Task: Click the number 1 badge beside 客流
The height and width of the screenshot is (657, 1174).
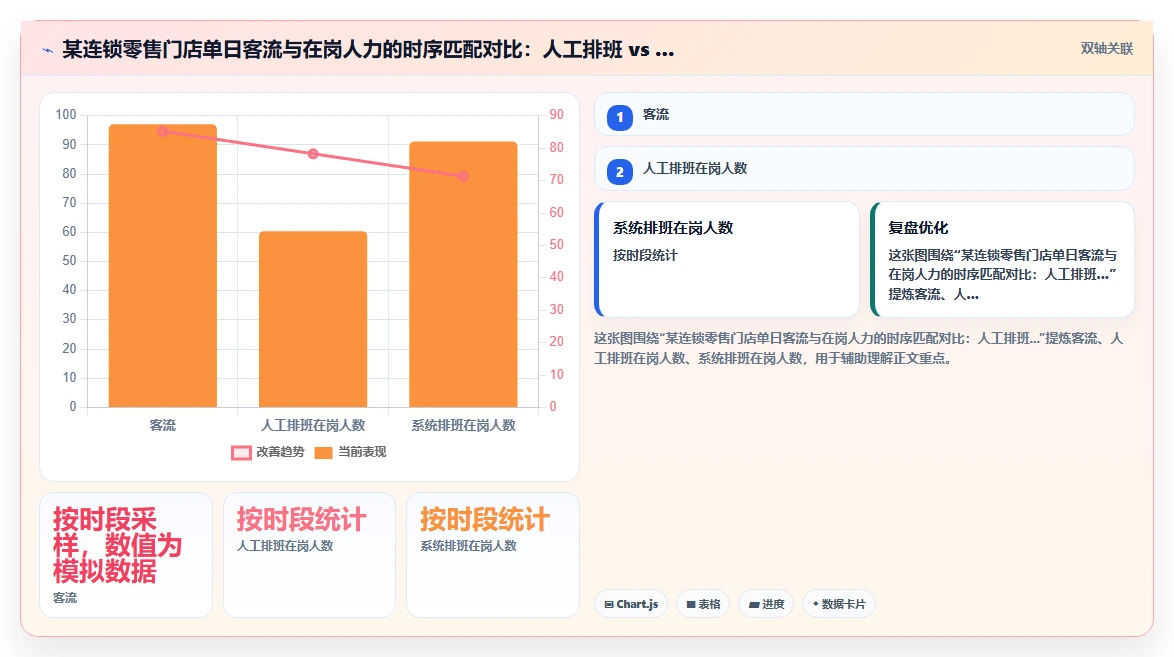Action: 620,118
